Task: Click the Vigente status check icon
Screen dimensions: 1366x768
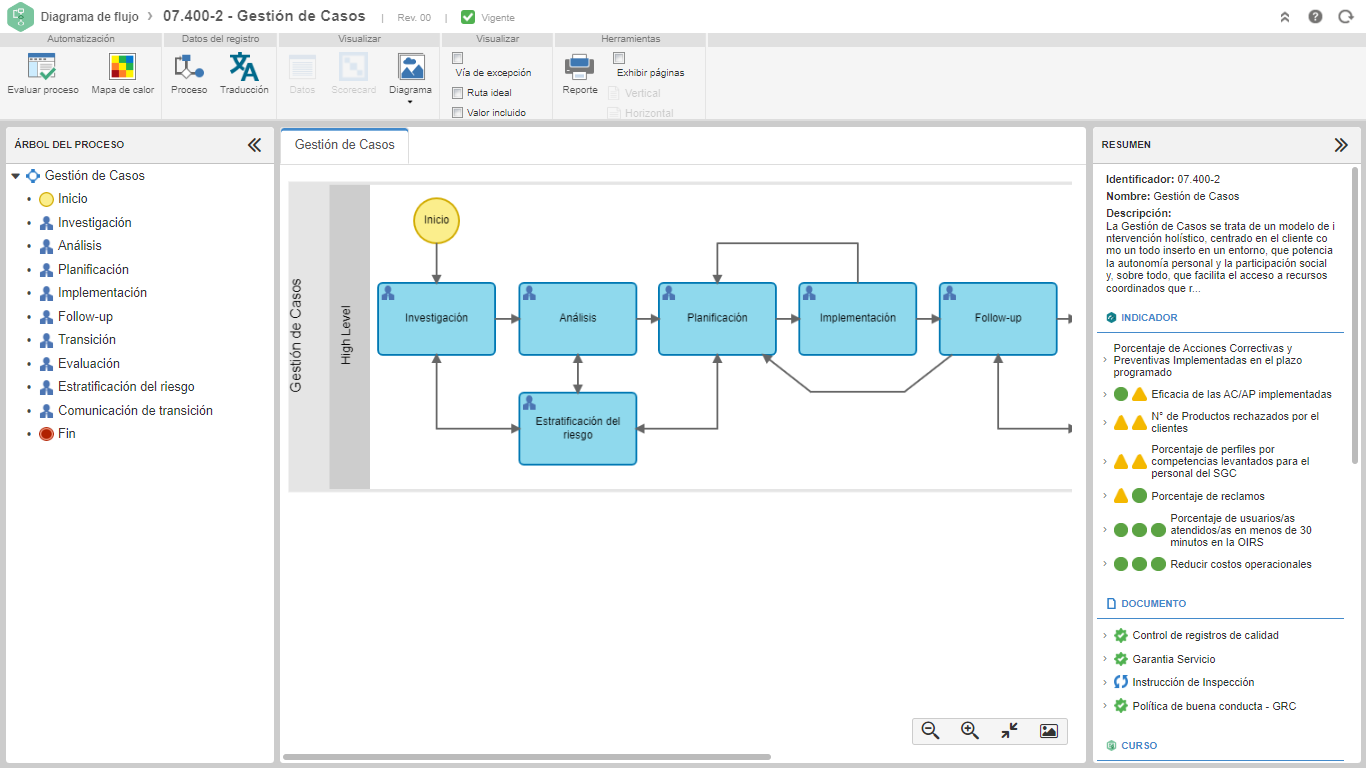Action: point(468,17)
